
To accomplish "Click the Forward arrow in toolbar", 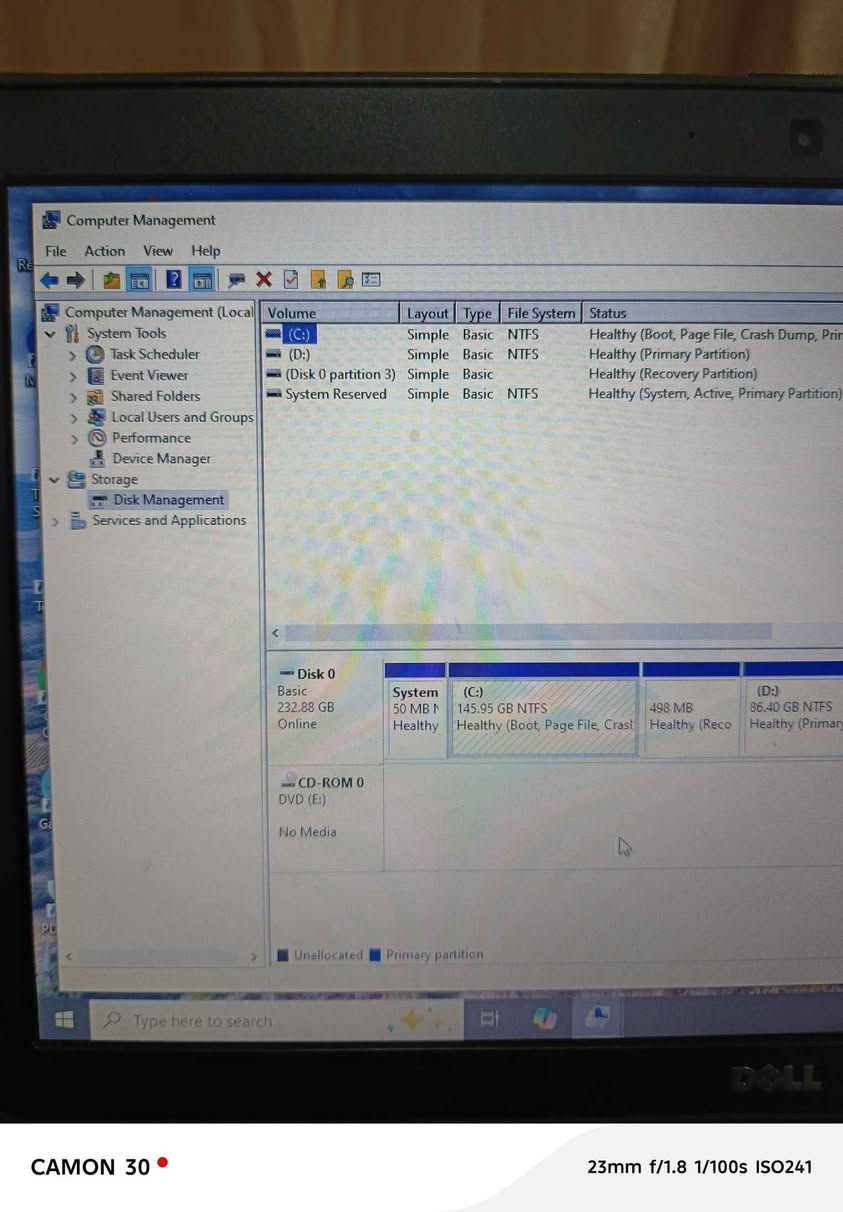I will (74, 281).
